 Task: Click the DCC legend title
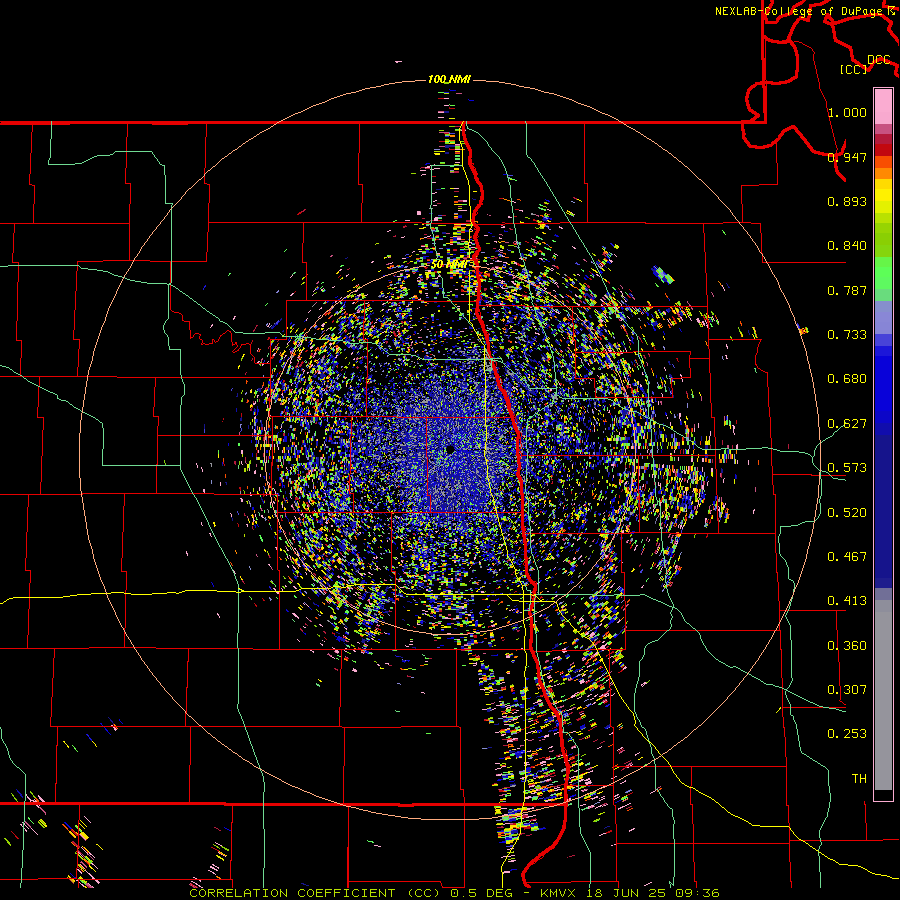(879, 60)
